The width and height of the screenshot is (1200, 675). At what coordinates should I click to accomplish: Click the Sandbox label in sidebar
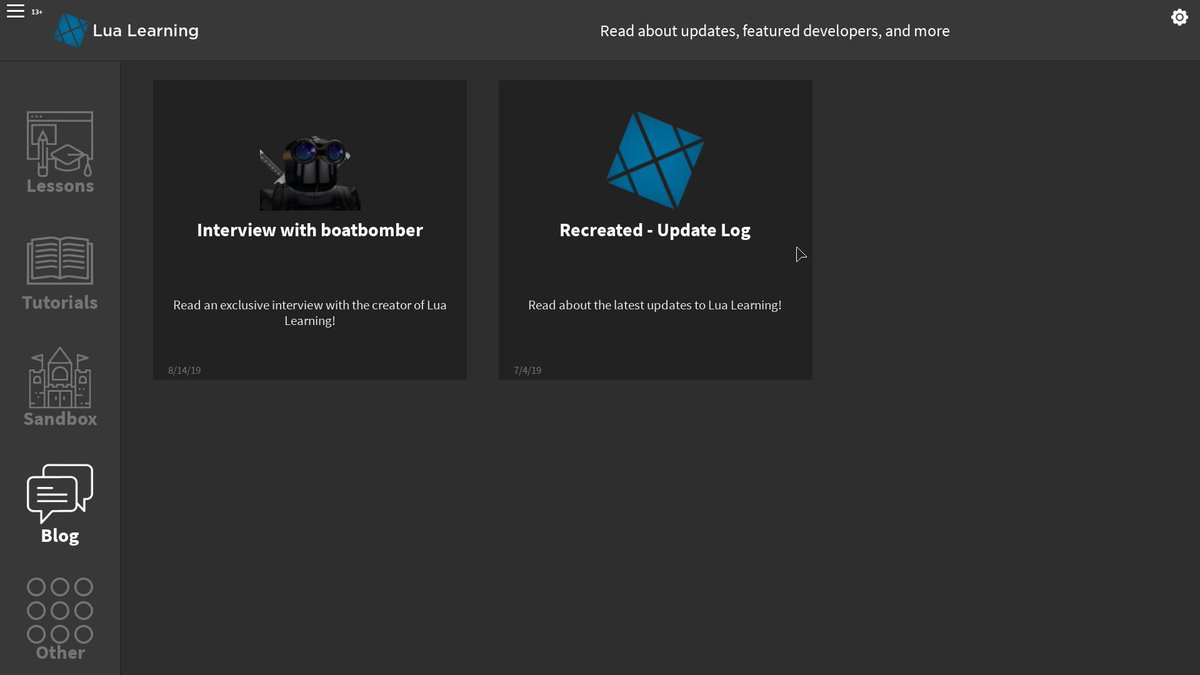pyautogui.click(x=60, y=419)
